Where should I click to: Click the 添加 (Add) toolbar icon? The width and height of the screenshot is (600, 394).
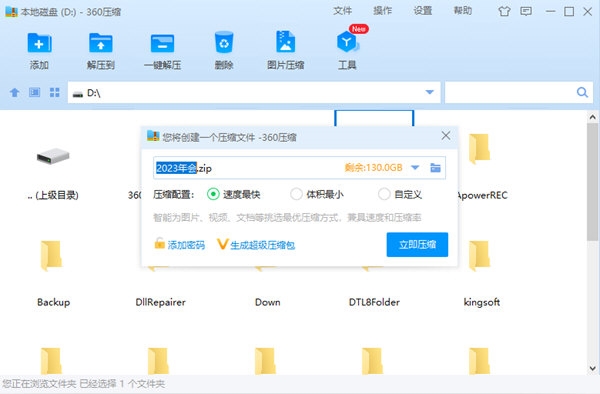click(39, 43)
